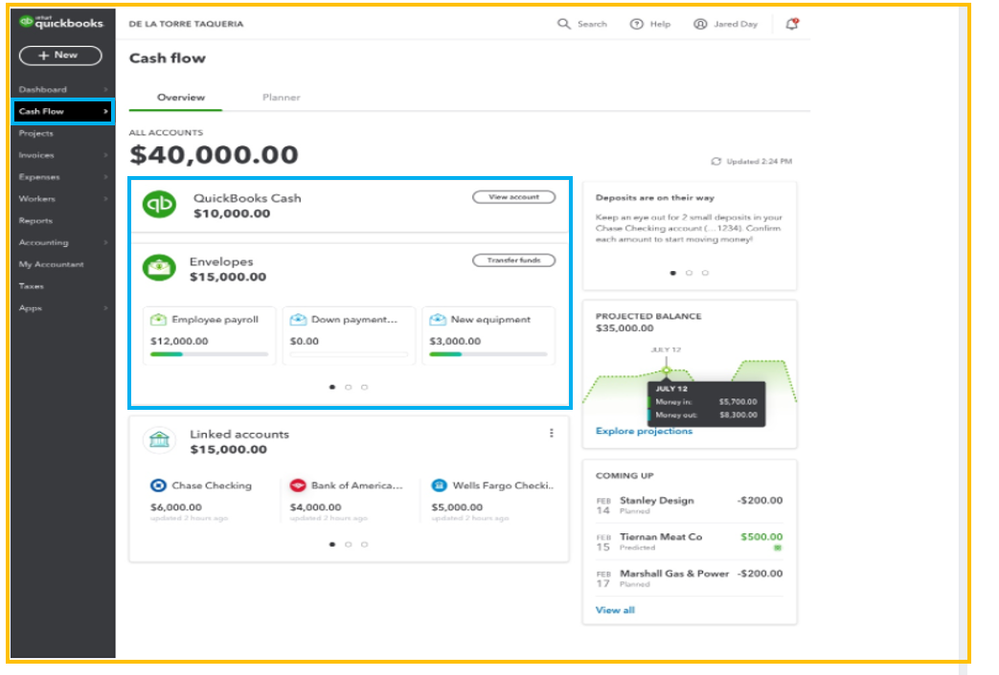
Task: Click the New equipment envelope icon
Action: click(x=438, y=319)
